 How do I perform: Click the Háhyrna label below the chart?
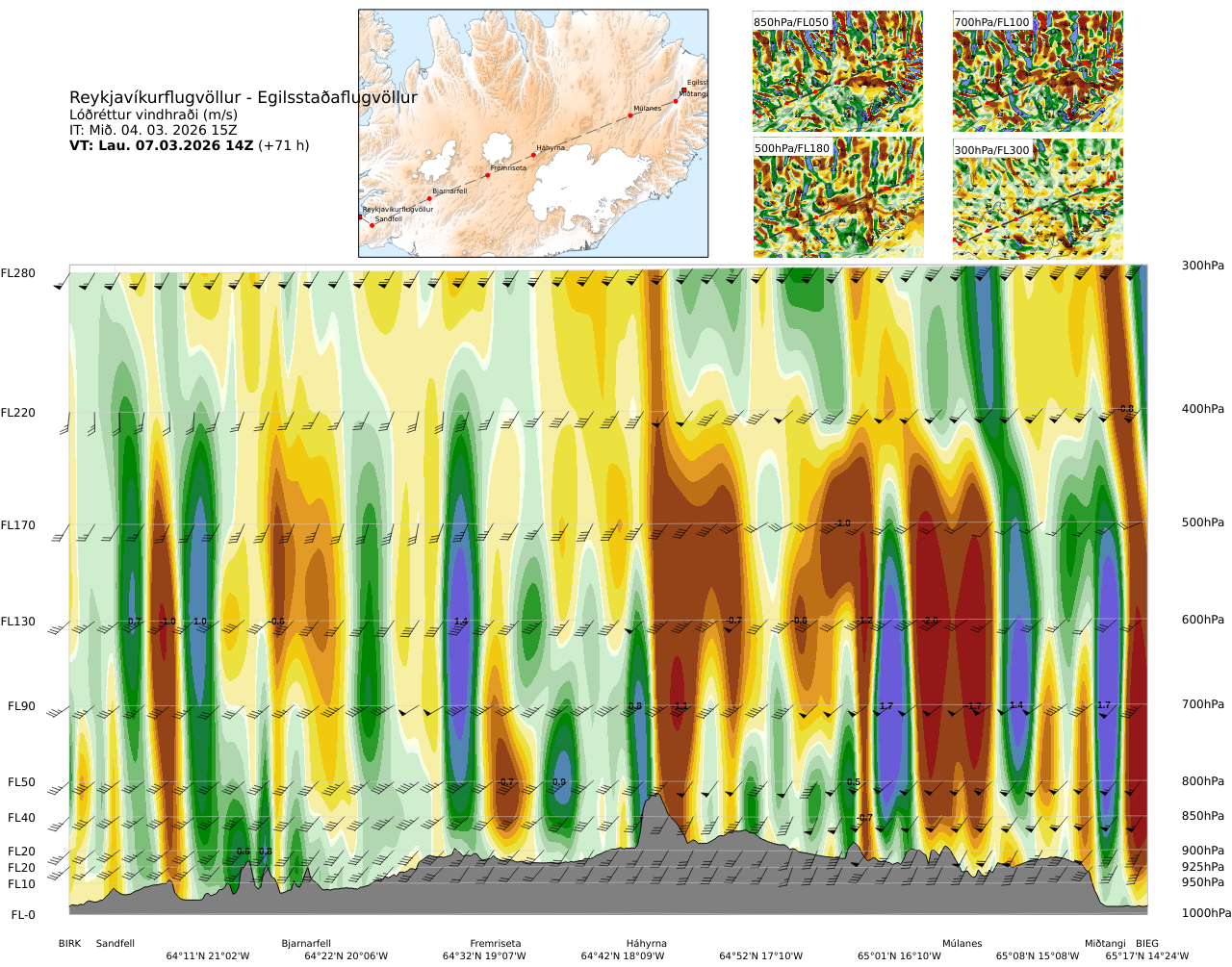[646, 944]
